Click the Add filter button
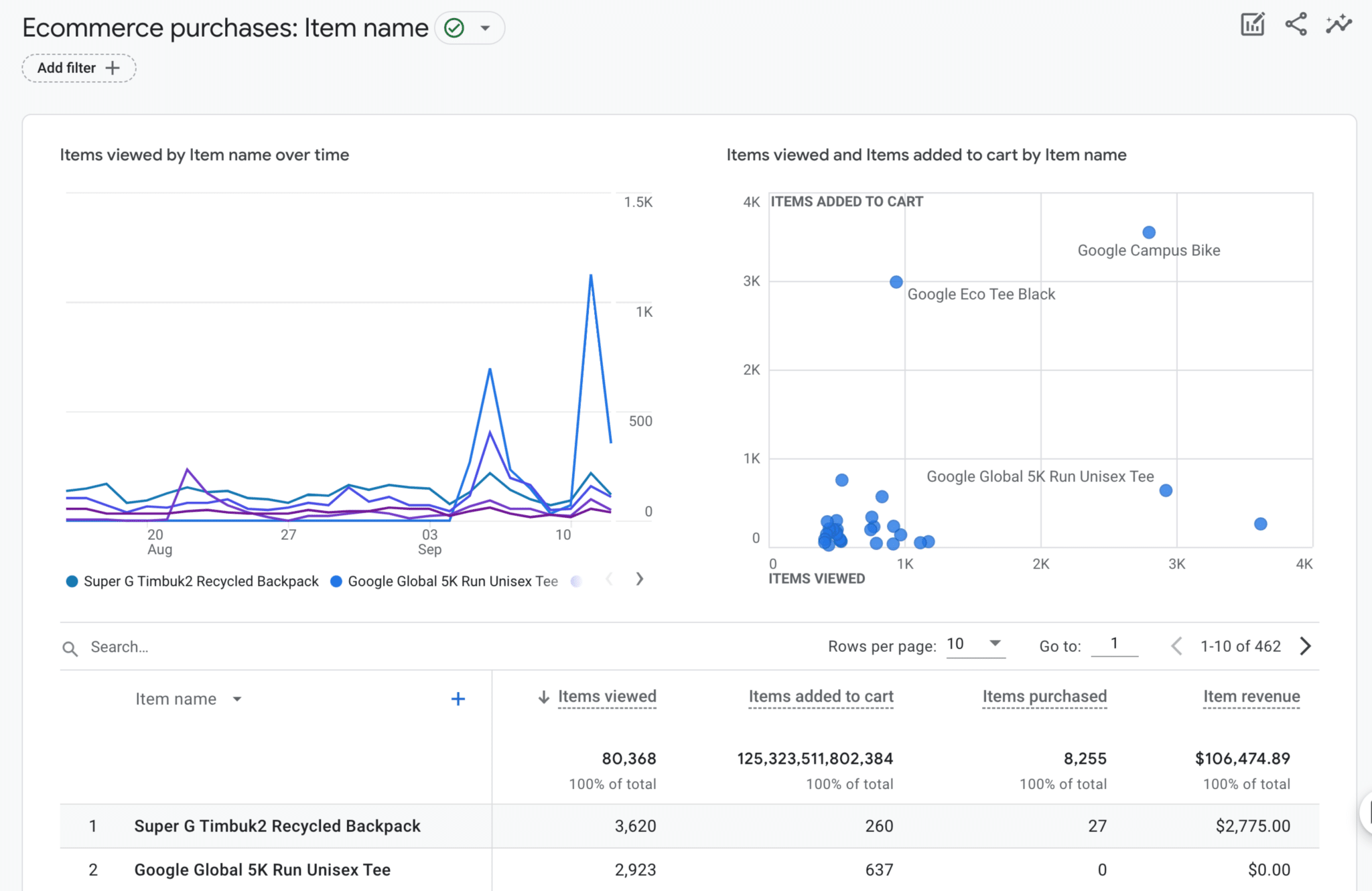This screenshot has width=1372, height=891. [x=78, y=68]
